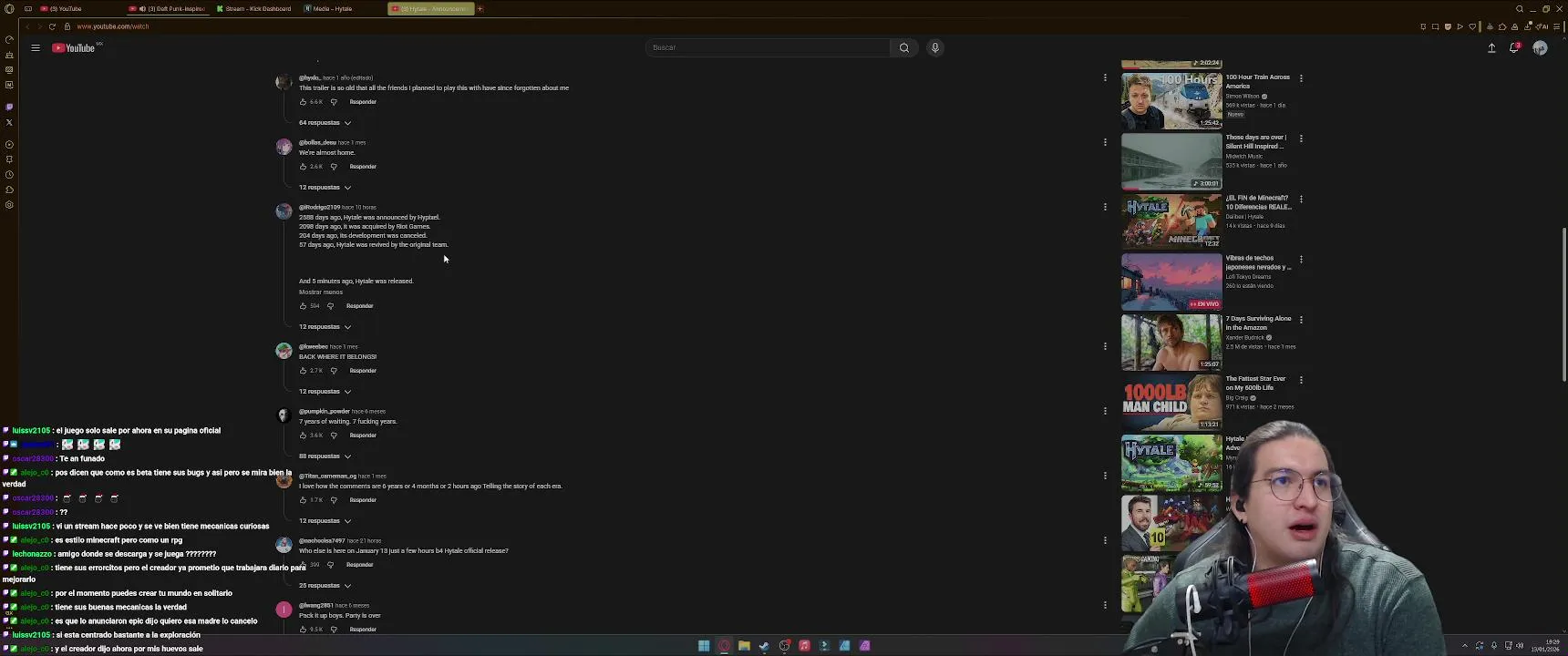Open the 100 Hours train video thumbnail
Screen dimensions: 1568x656
[1171, 101]
